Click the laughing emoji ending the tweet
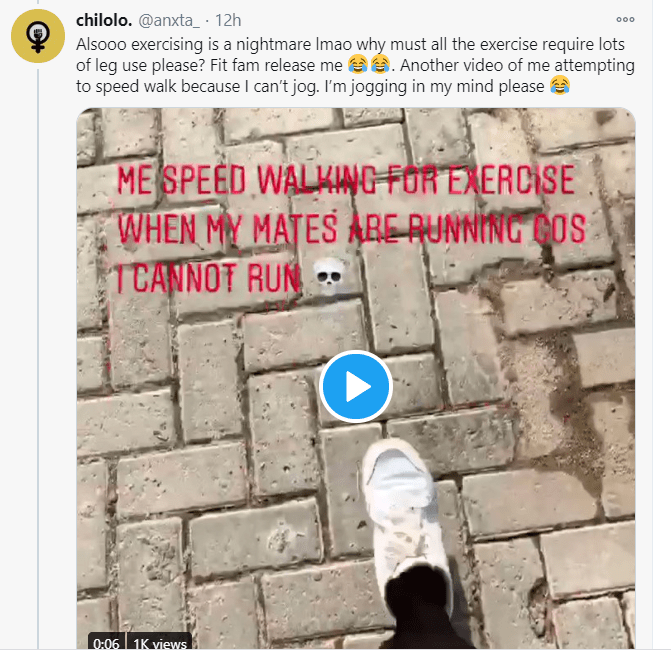The image size is (671, 651). [560, 87]
